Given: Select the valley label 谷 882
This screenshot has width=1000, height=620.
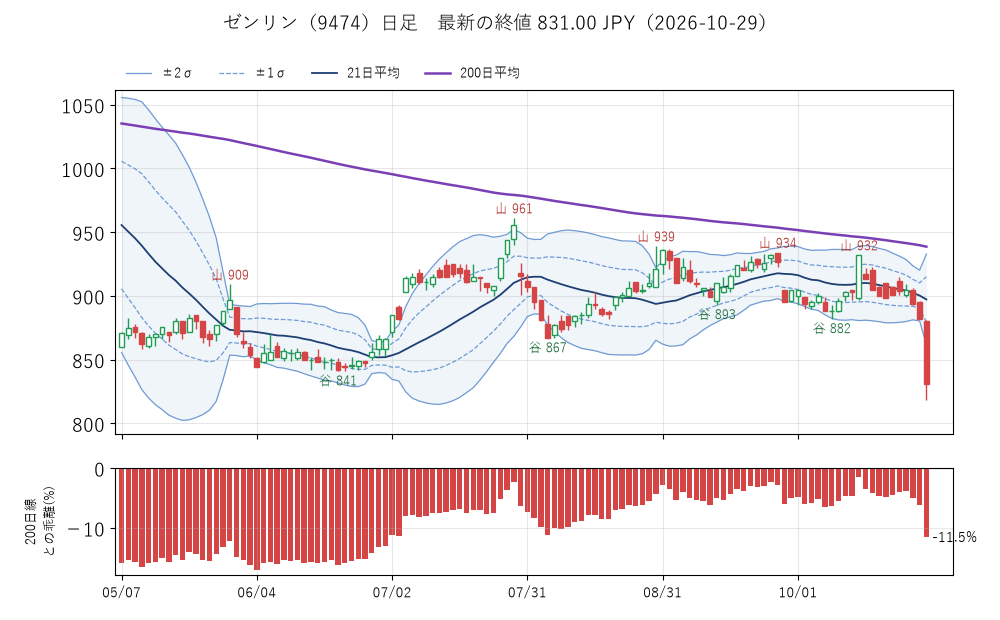Looking at the screenshot, I should (832, 328).
